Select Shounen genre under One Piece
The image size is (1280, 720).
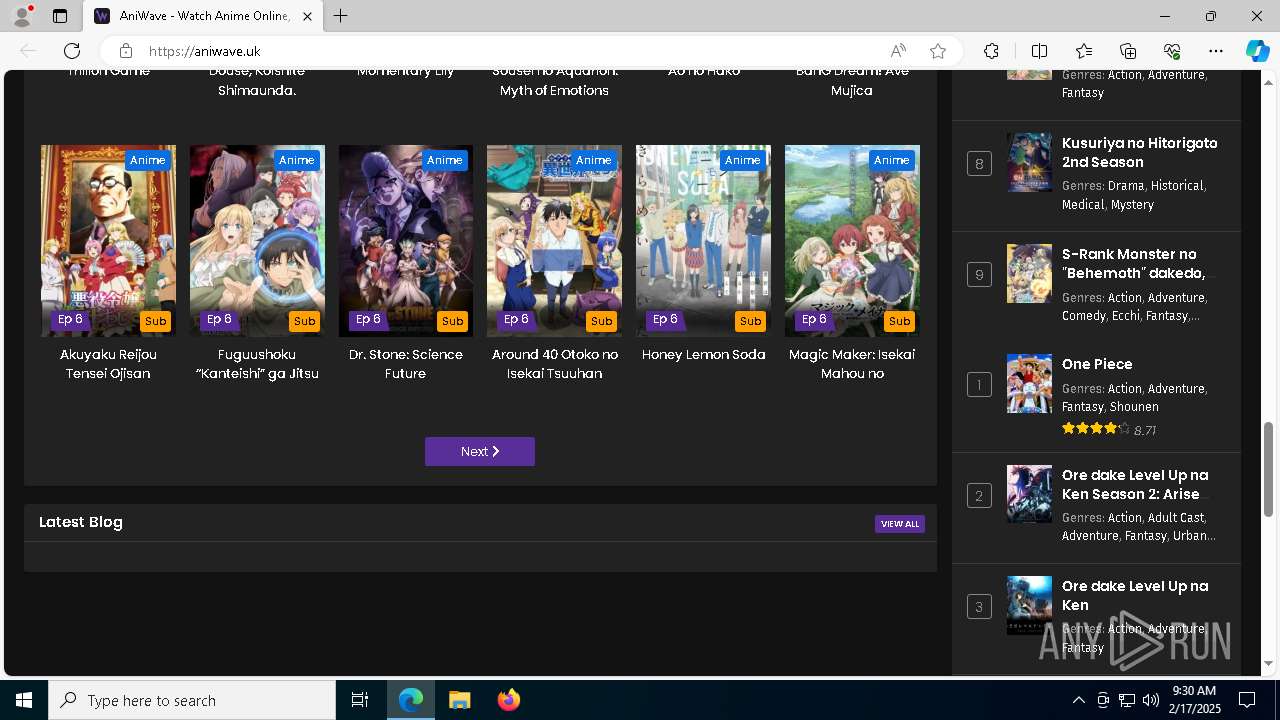coord(1134,407)
